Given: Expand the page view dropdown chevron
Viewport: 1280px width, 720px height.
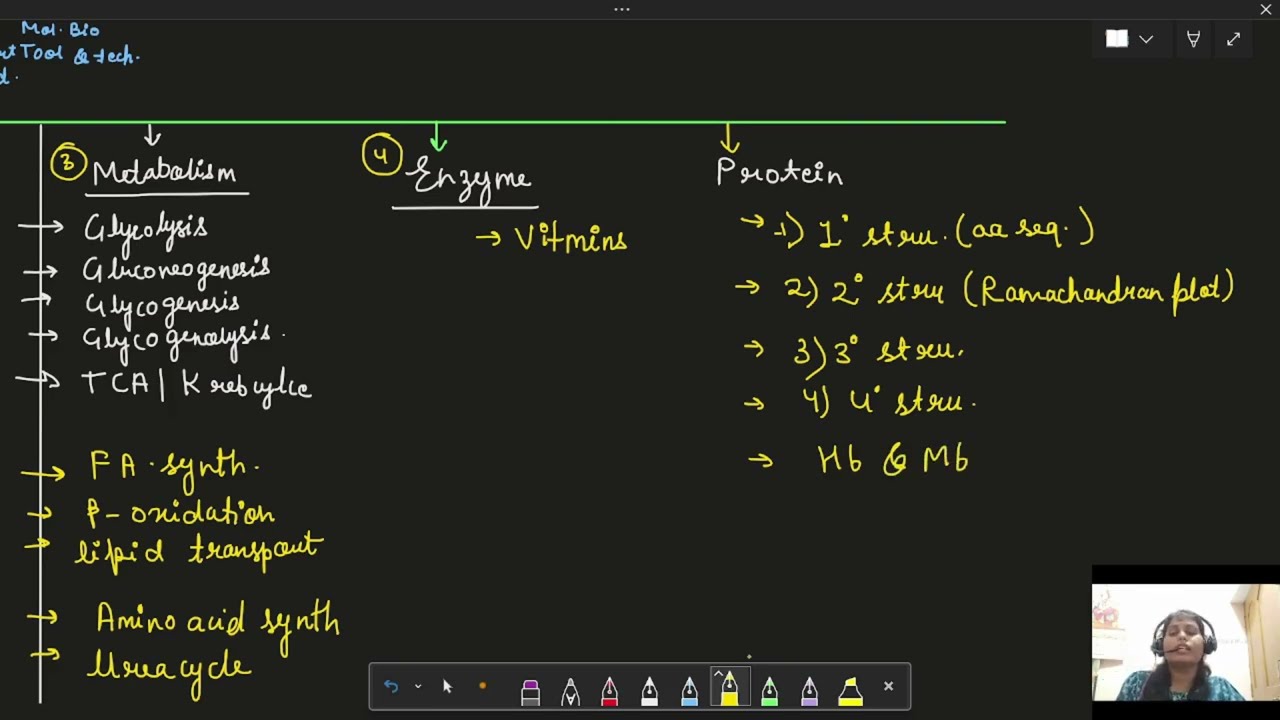Looking at the screenshot, I should [x=1146, y=39].
